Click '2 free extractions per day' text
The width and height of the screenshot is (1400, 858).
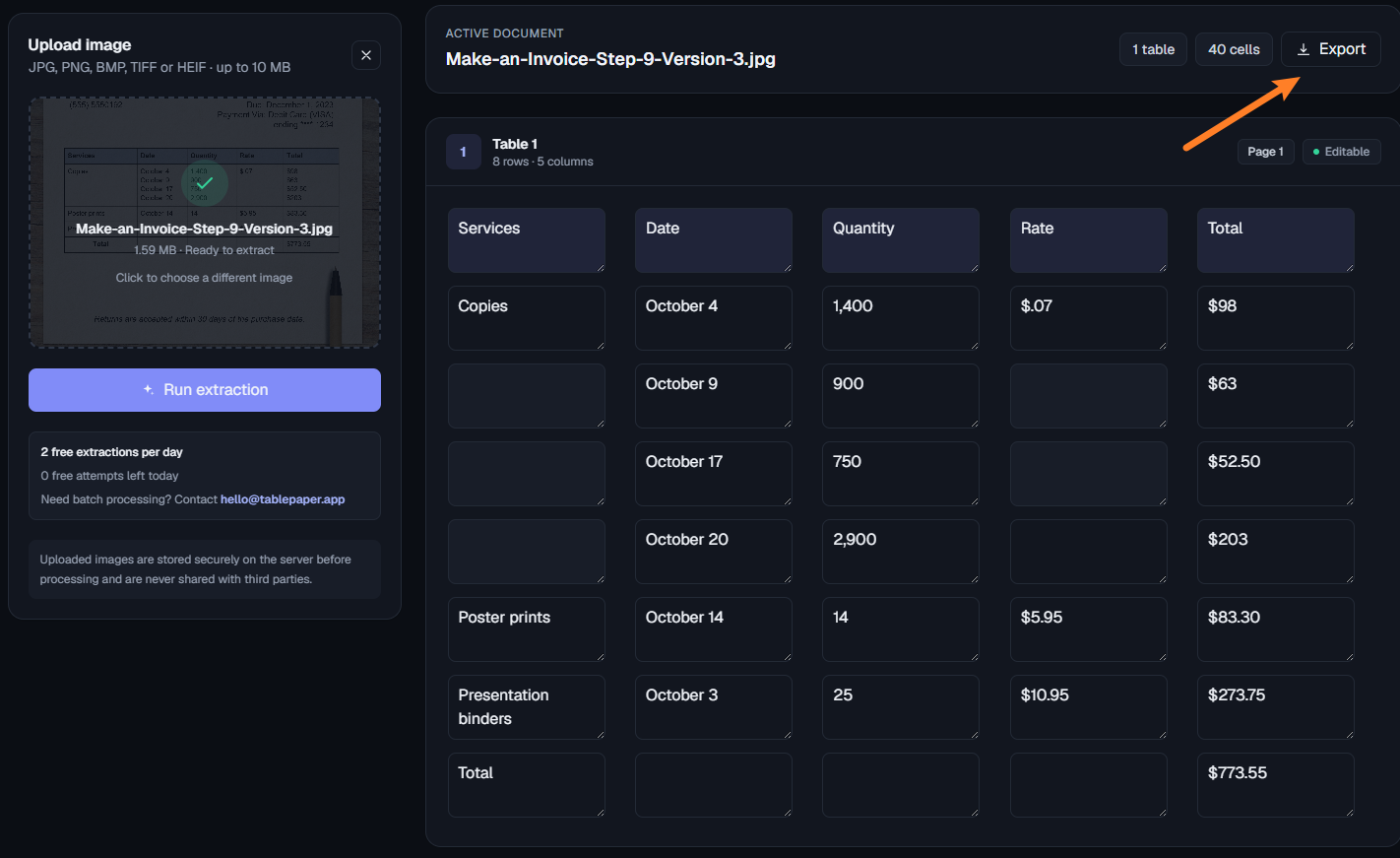pos(111,452)
